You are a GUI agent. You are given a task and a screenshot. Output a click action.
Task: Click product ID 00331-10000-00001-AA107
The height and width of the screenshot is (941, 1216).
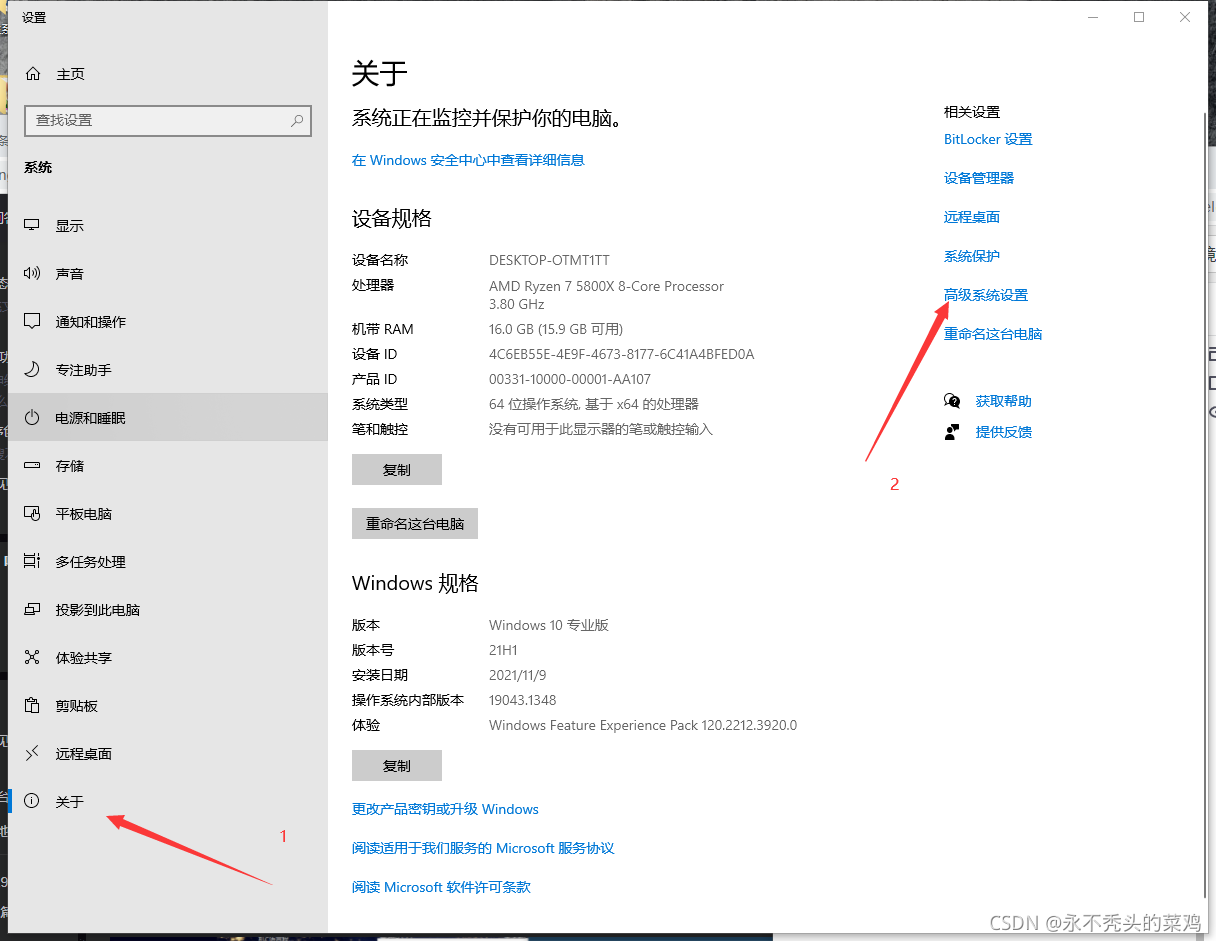tap(570, 379)
